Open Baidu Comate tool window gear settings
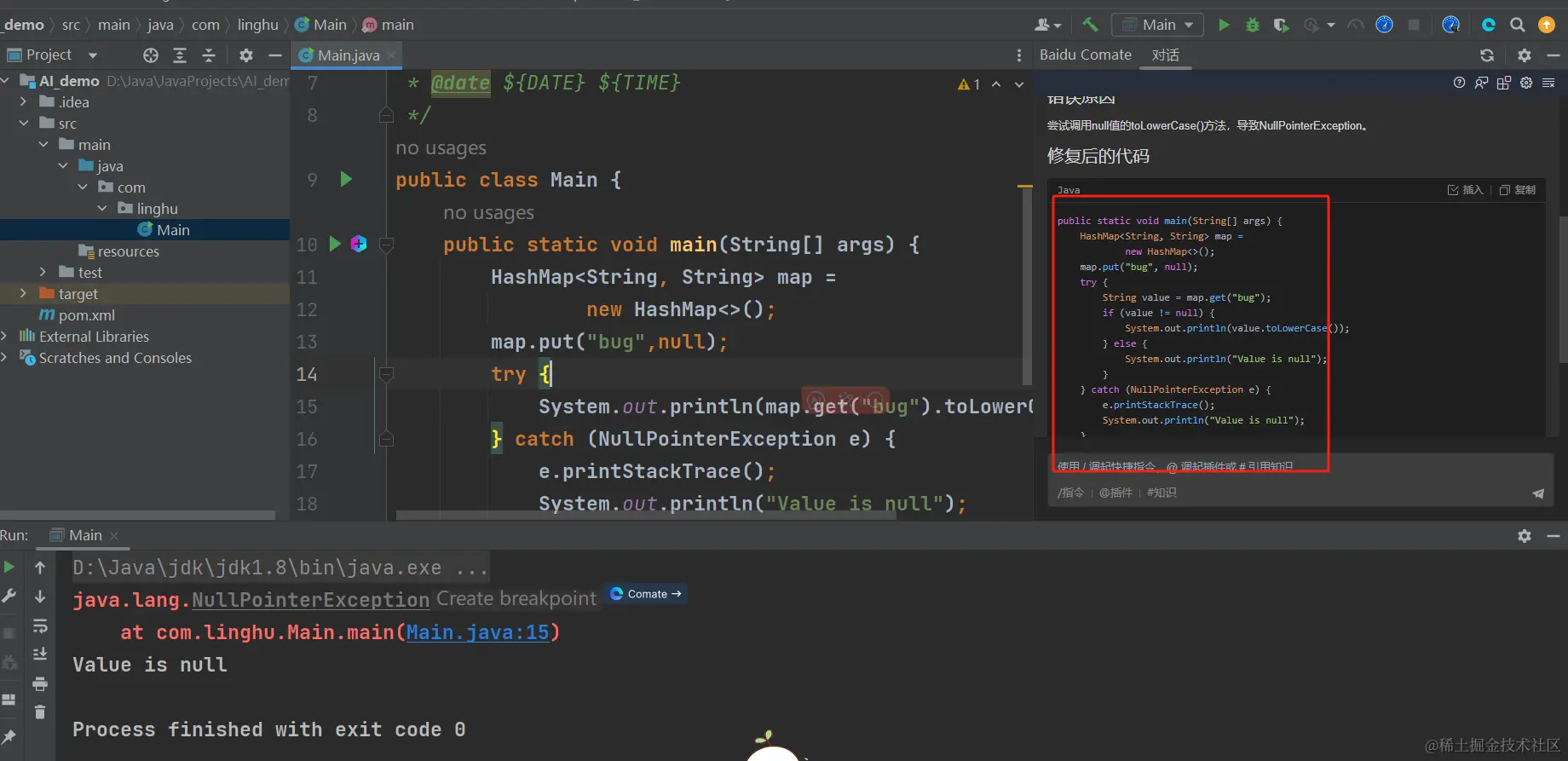This screenshot has height=761, width=1568. pos(1525,55)
